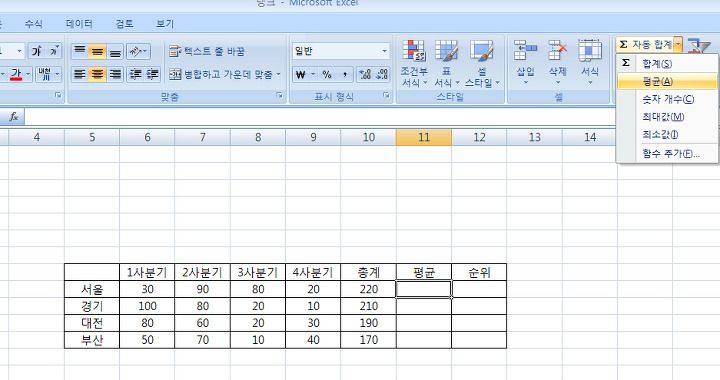The height and width of the screenshot is (380, 720).
Task: Collapse the 자동 합계 dropdown arrow
Action: click(x=678, y=45)
